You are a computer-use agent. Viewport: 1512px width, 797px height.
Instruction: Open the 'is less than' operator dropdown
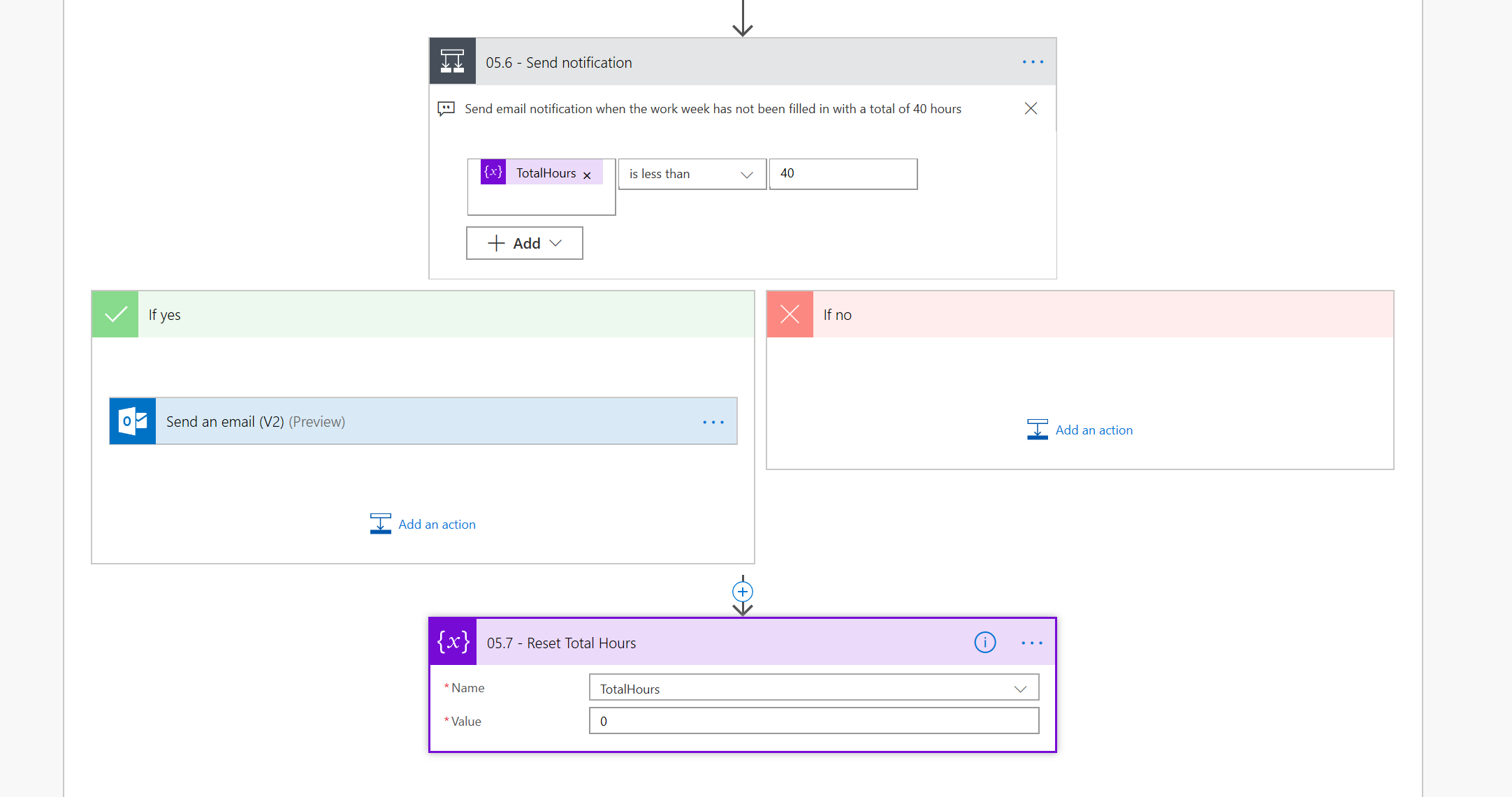(691, 174)
